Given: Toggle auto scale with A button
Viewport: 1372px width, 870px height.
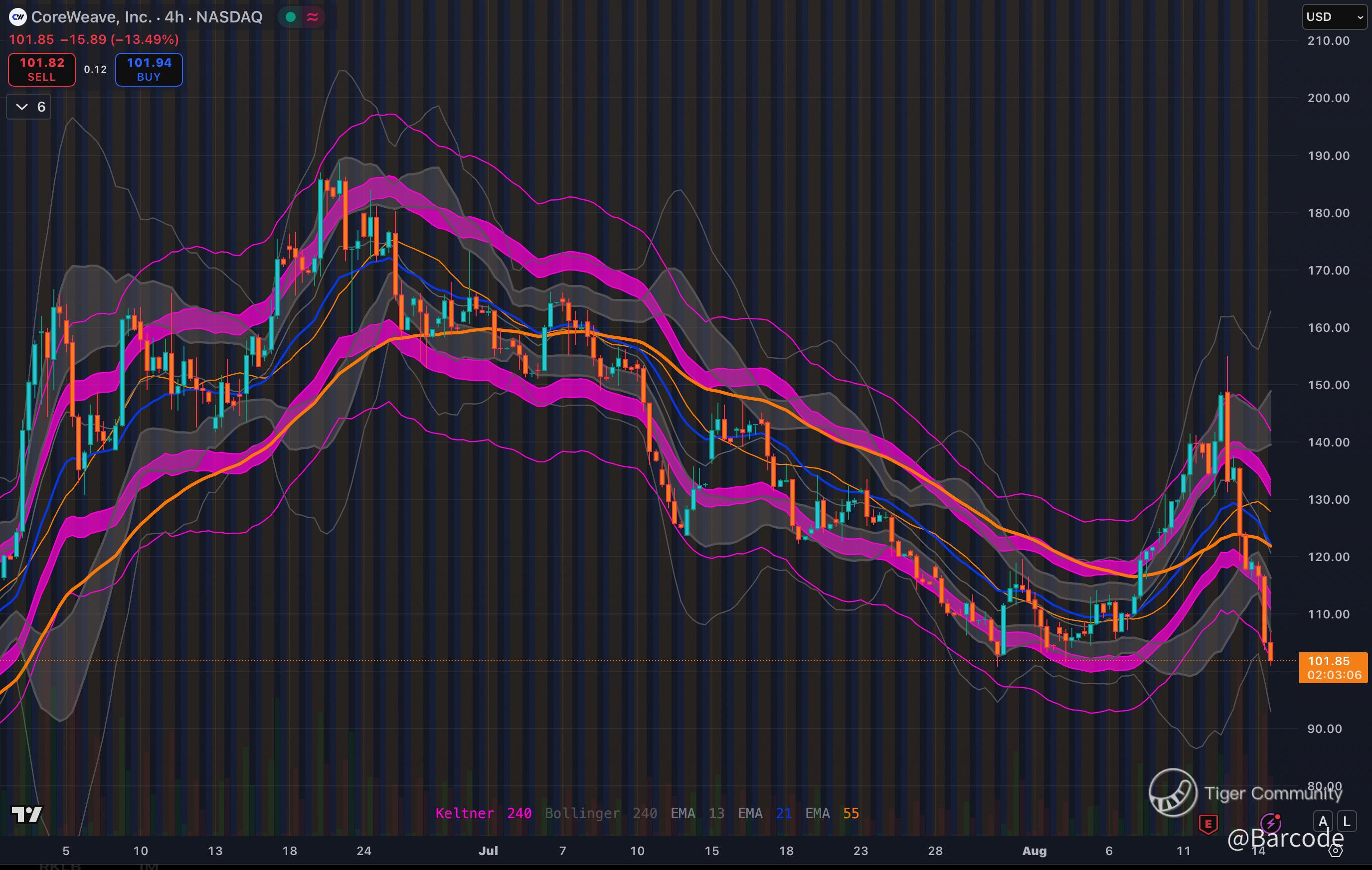Looking at the screenshot, I should 1323,821.
